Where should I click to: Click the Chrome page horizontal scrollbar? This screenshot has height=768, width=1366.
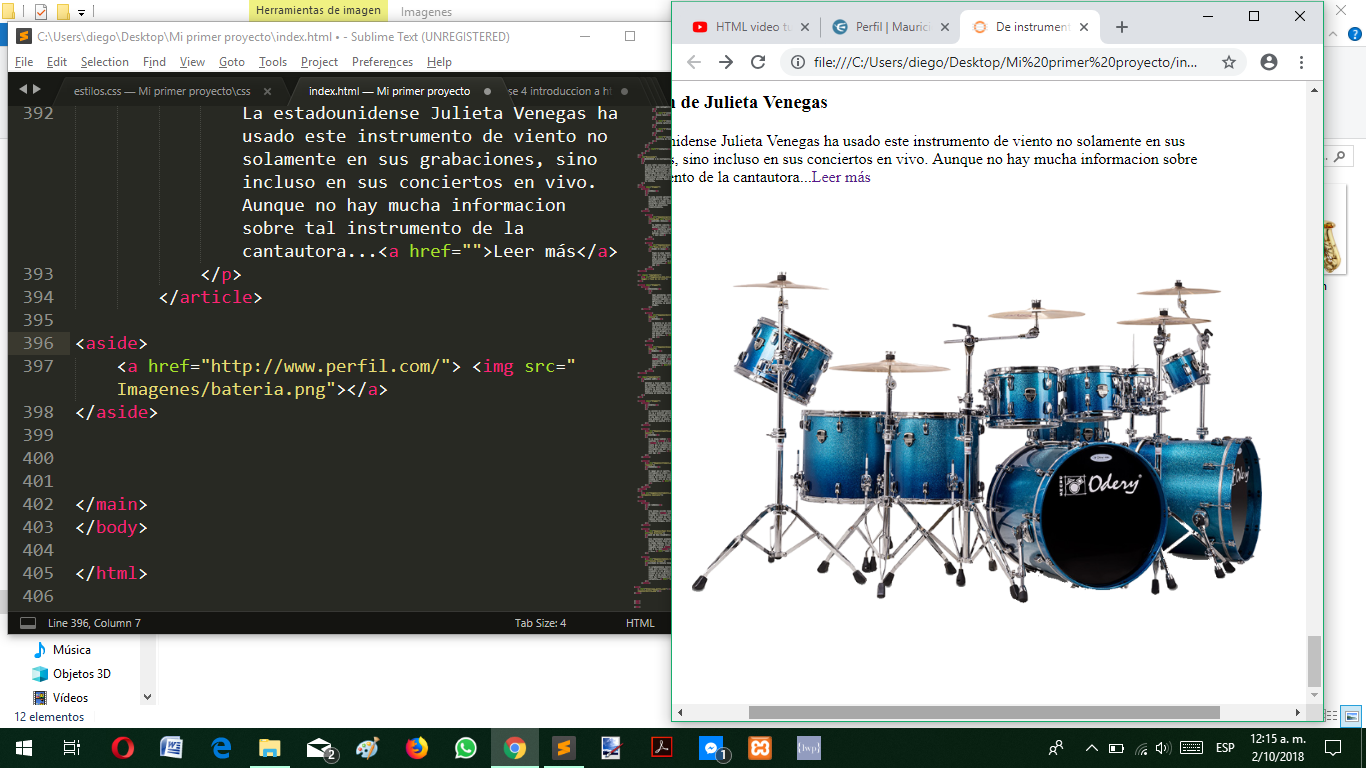pos(984,712)
